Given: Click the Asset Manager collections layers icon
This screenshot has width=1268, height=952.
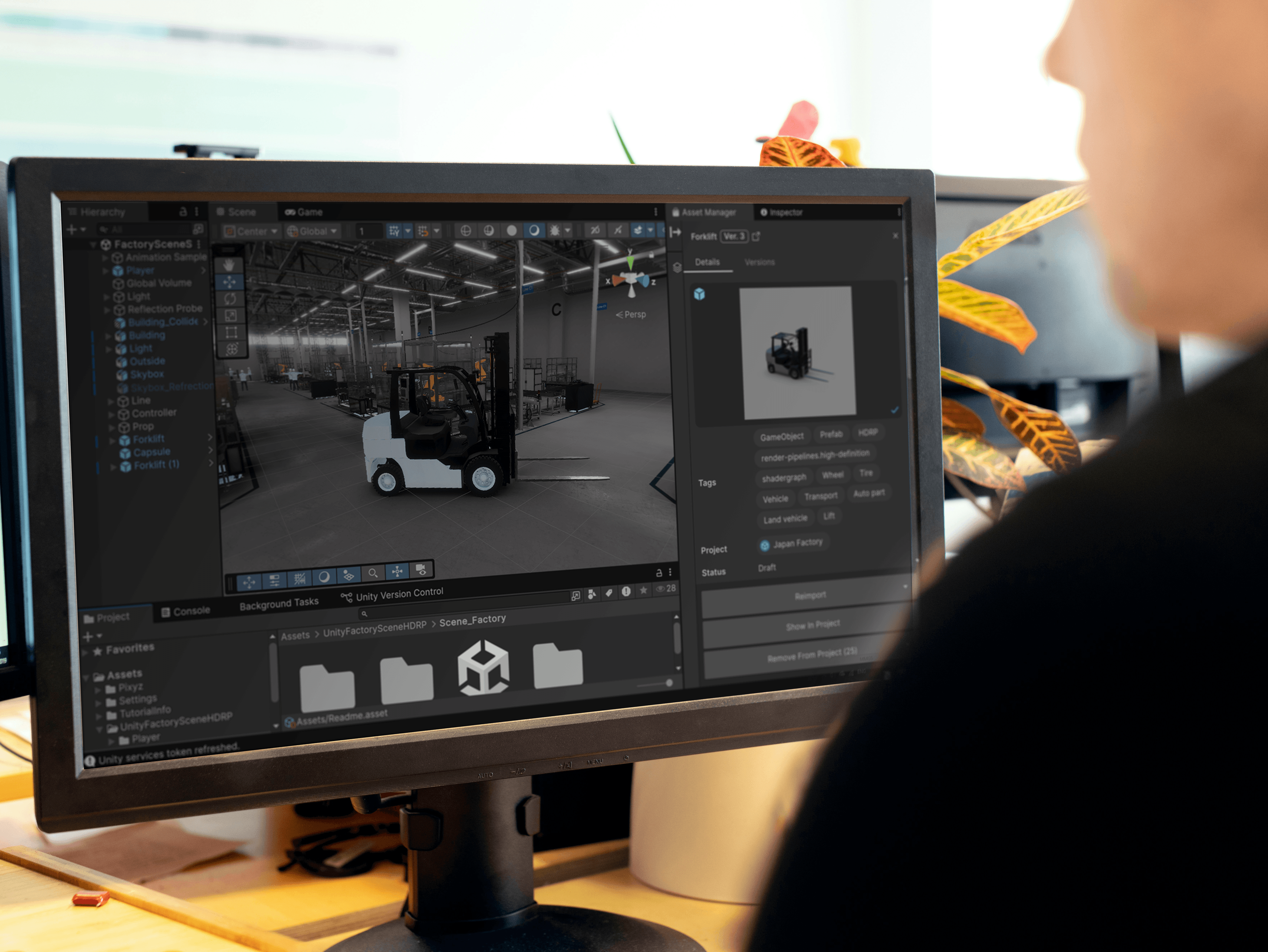Looking at the screenshot, I should coord(677,268).
